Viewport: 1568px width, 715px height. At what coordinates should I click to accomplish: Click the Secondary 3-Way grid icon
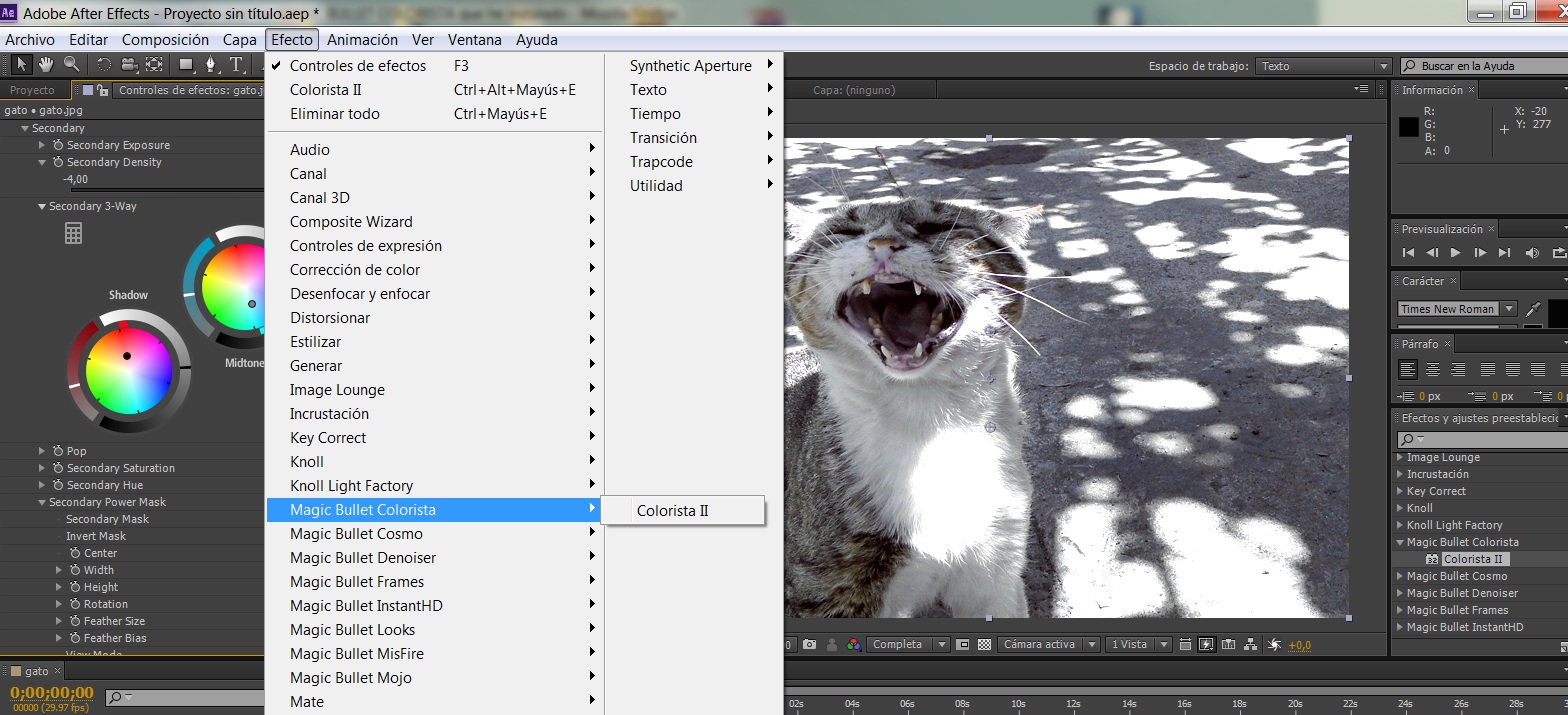73,233
